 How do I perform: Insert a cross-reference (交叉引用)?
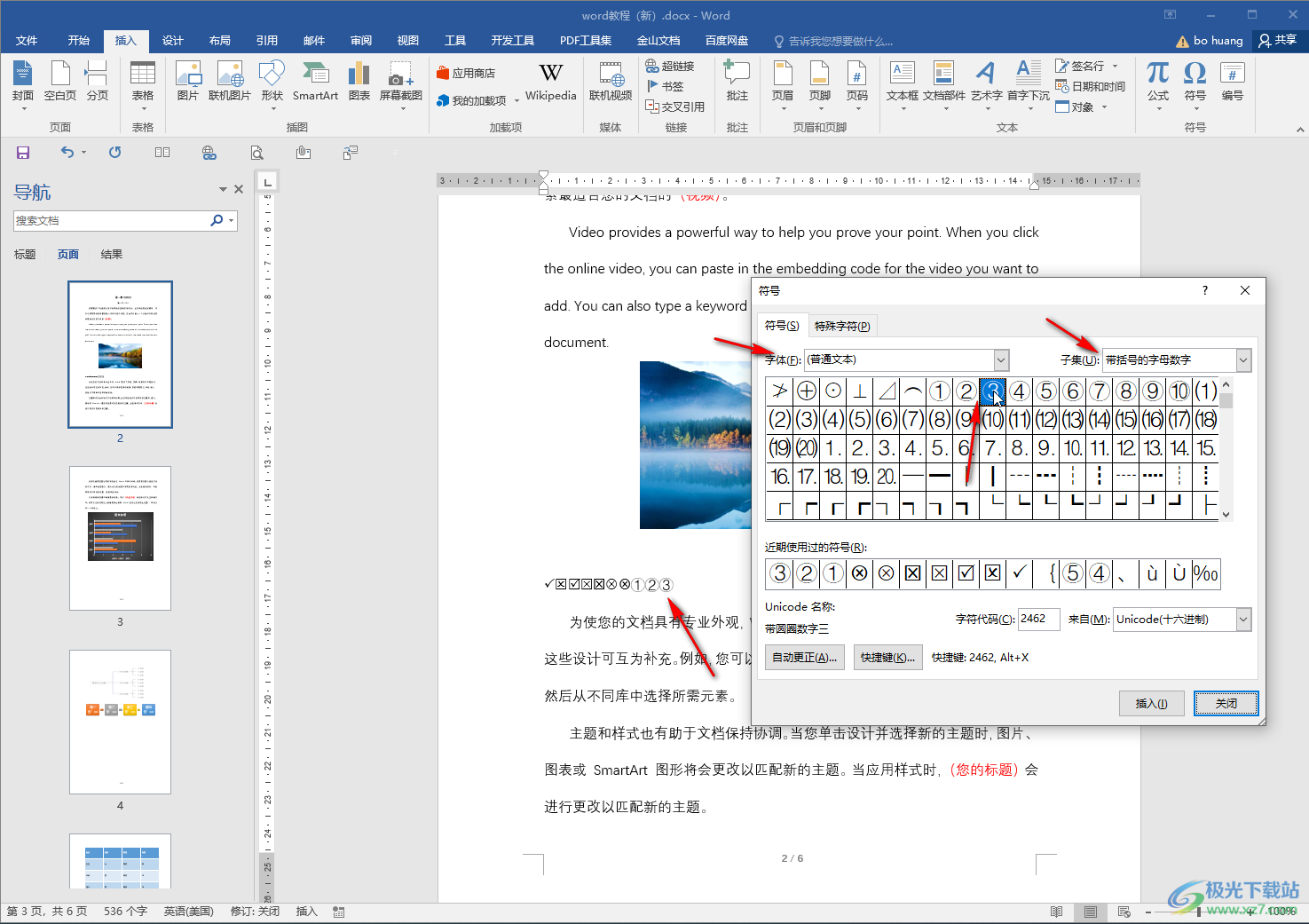[x=675, y=107]
